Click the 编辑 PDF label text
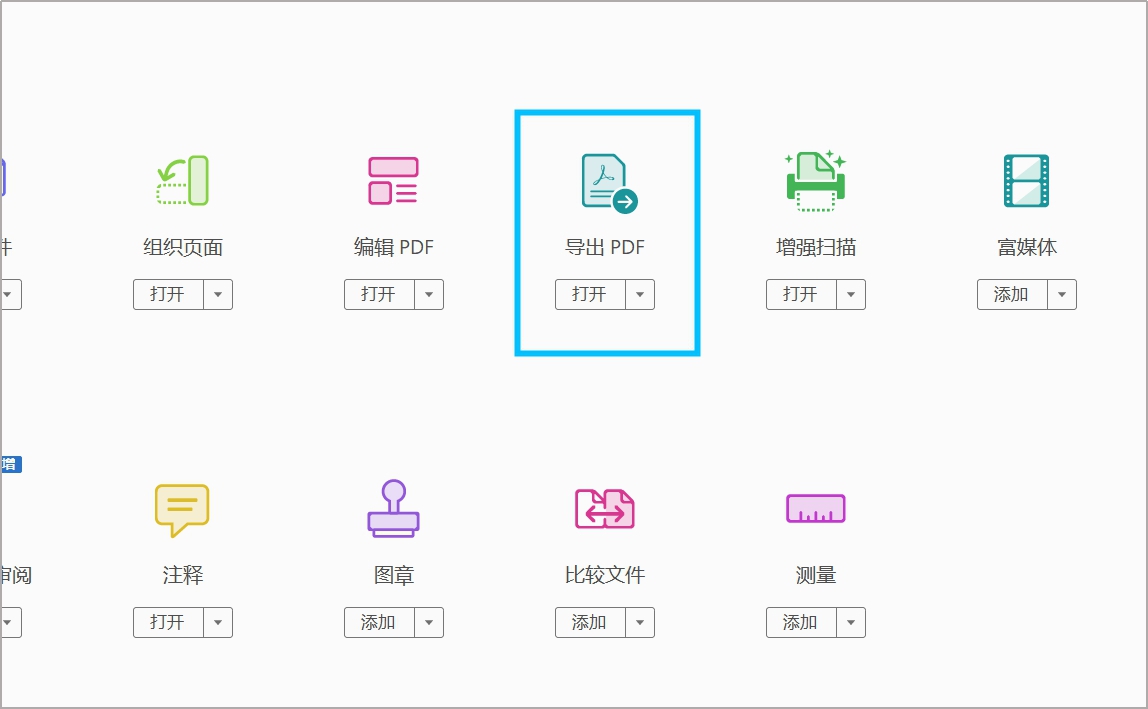1148x709 pixels. coord(394,248)
